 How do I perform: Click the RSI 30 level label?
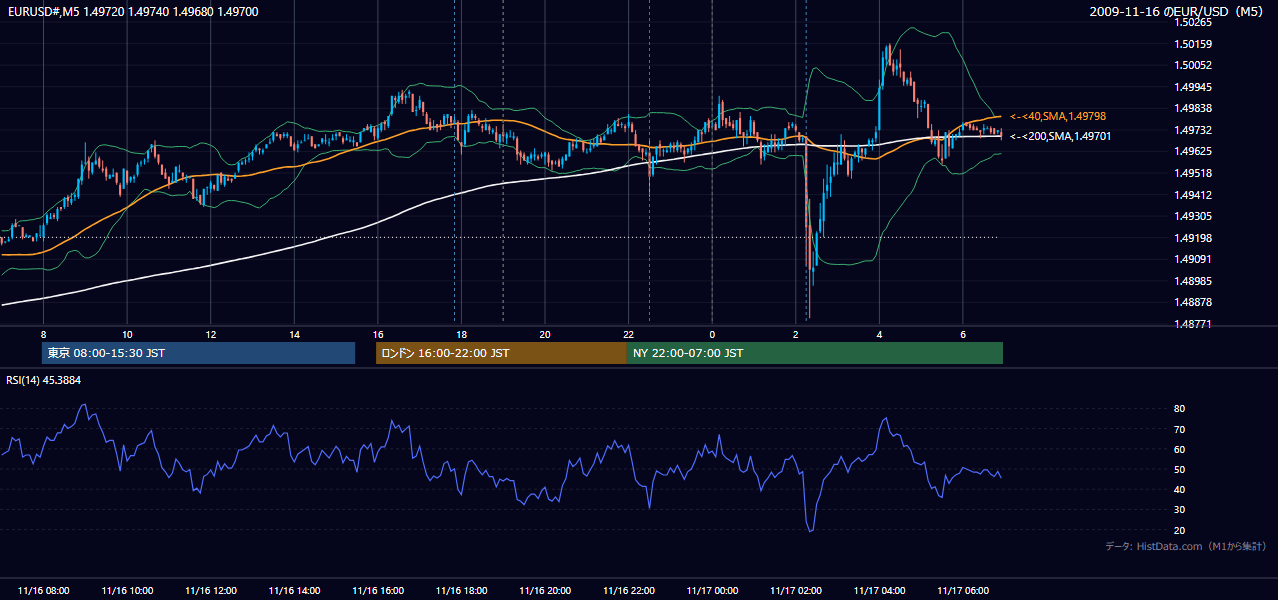click(x=1180, y=510)
